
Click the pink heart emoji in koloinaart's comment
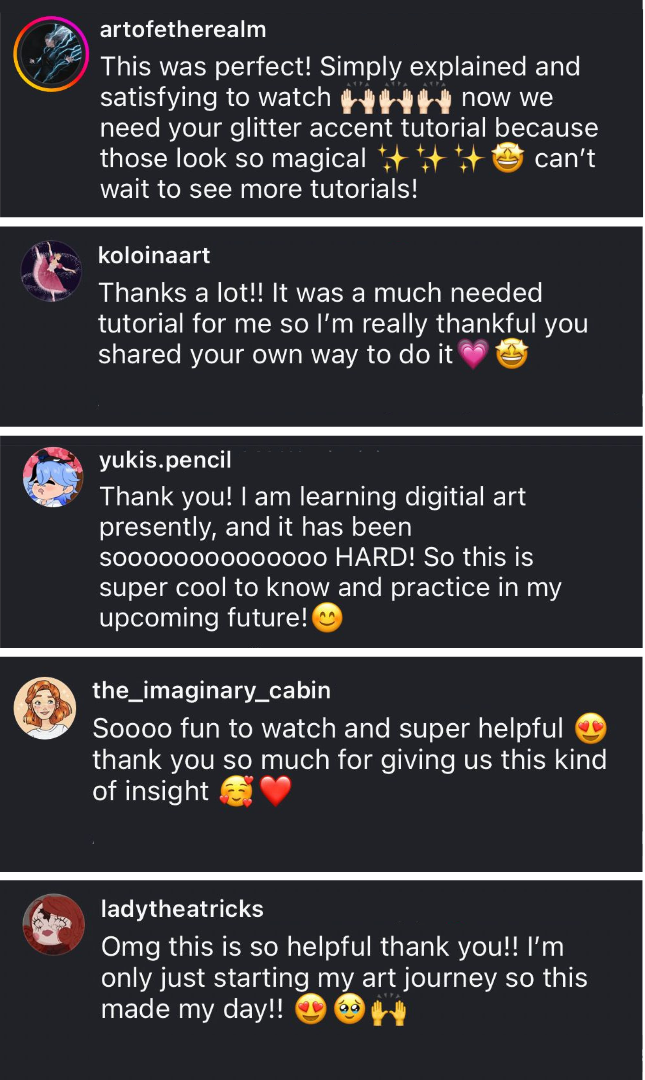(473, 355)
